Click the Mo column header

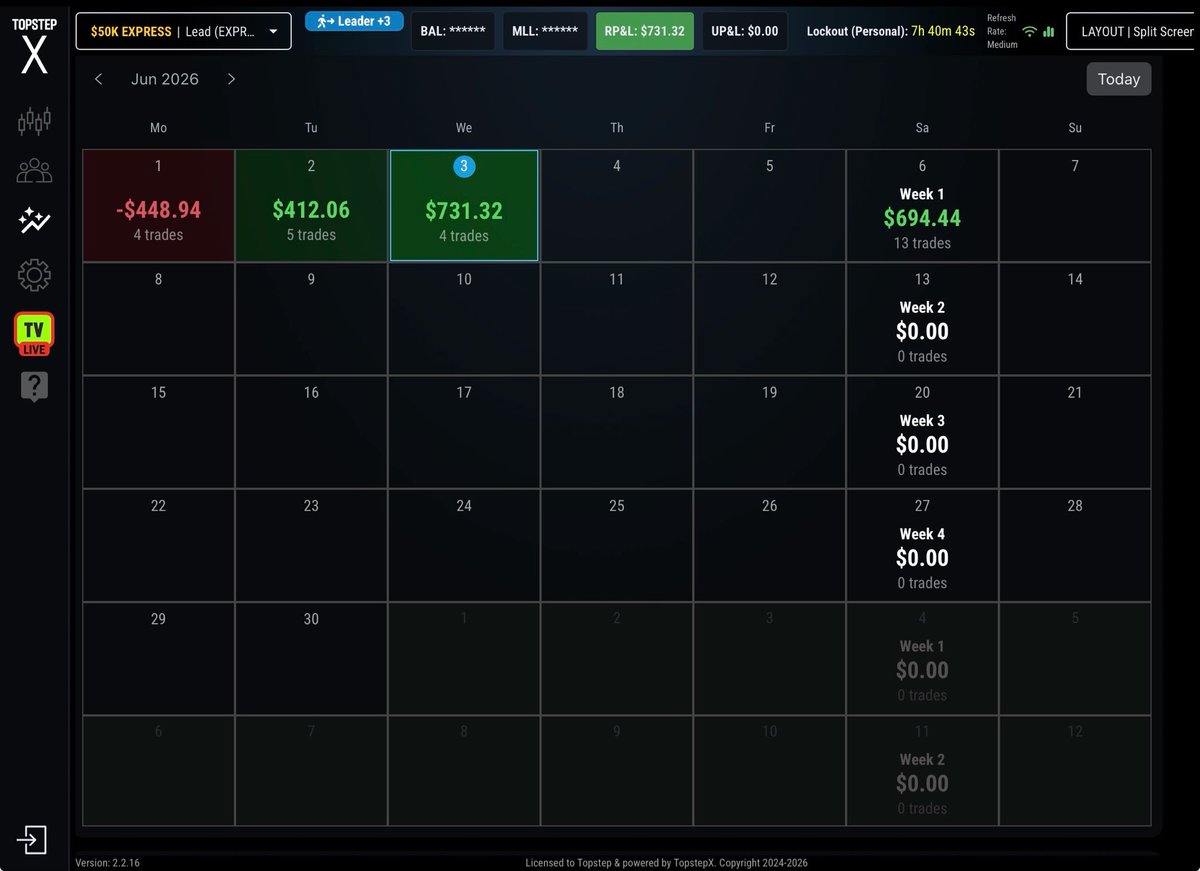[x=158, y=128]
